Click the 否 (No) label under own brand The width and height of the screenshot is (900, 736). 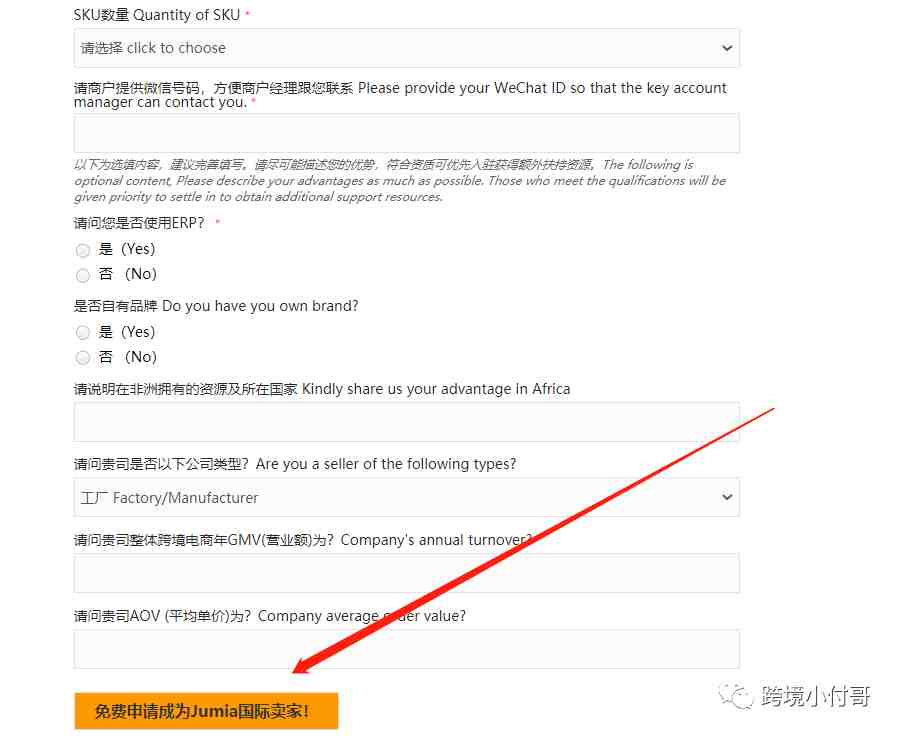(127, 357)
